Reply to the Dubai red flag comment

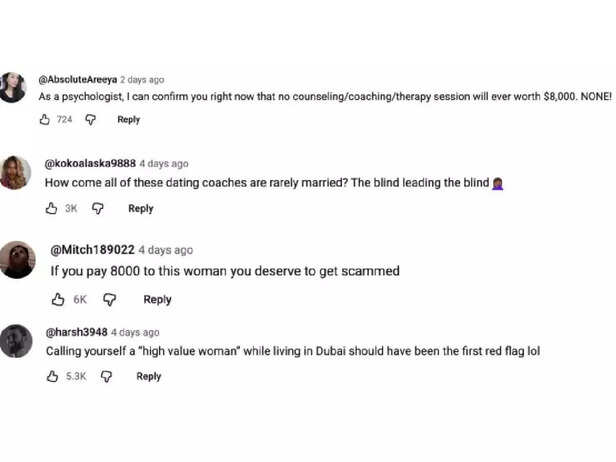coord(148,377)
